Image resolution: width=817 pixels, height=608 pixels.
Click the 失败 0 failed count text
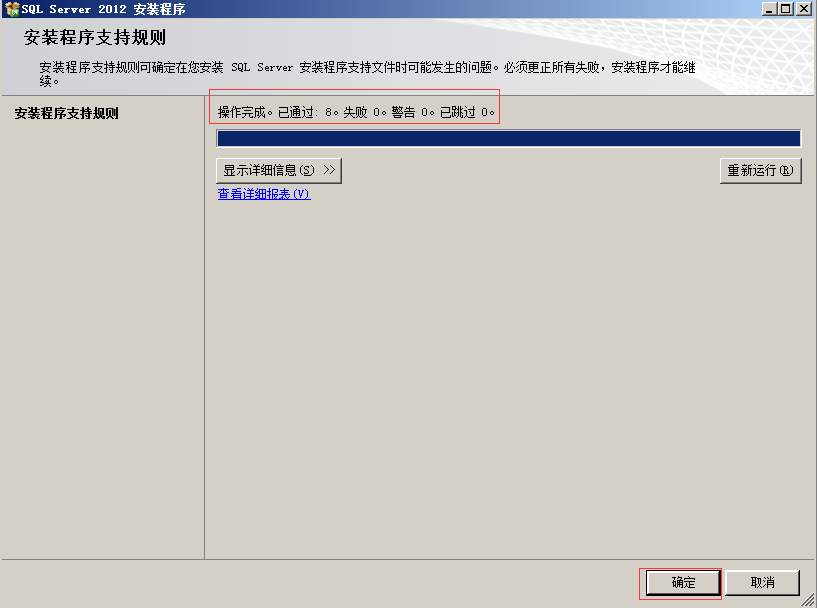click(x=364, y=113)
